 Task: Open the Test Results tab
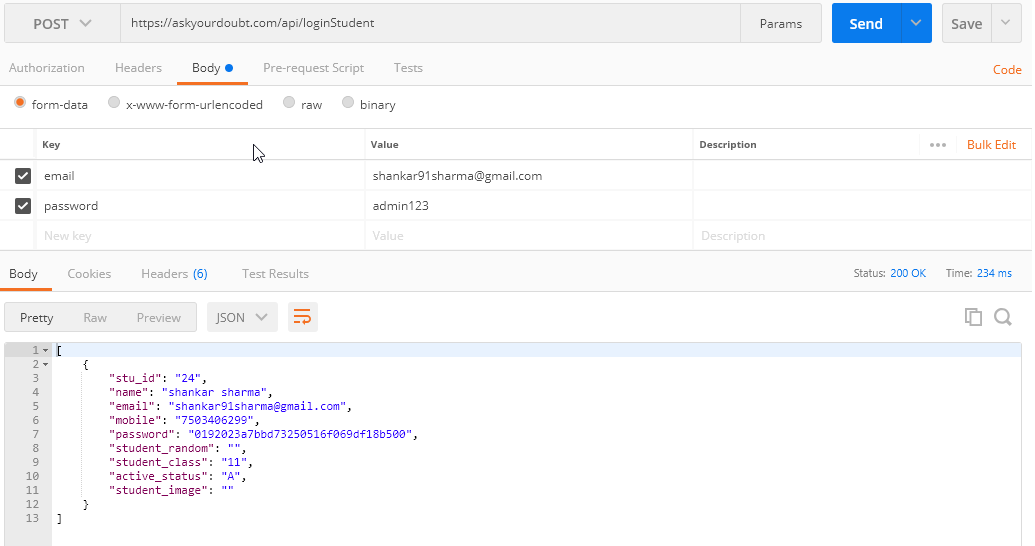pos(275,273)
